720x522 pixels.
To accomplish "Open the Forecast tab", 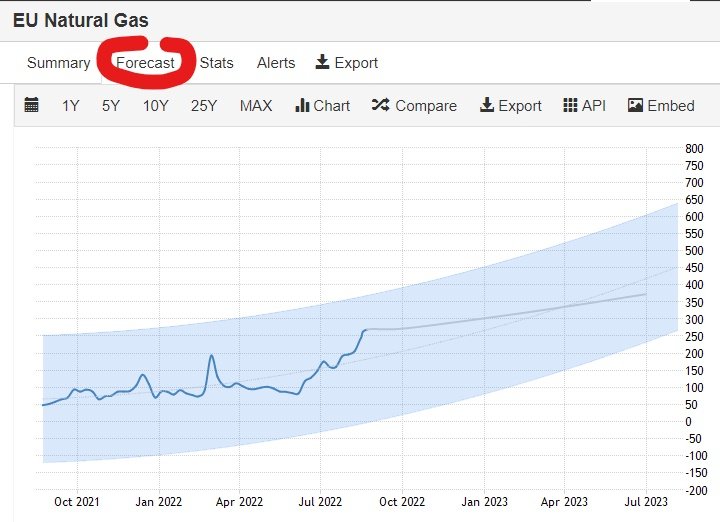I will pos(146,63).
